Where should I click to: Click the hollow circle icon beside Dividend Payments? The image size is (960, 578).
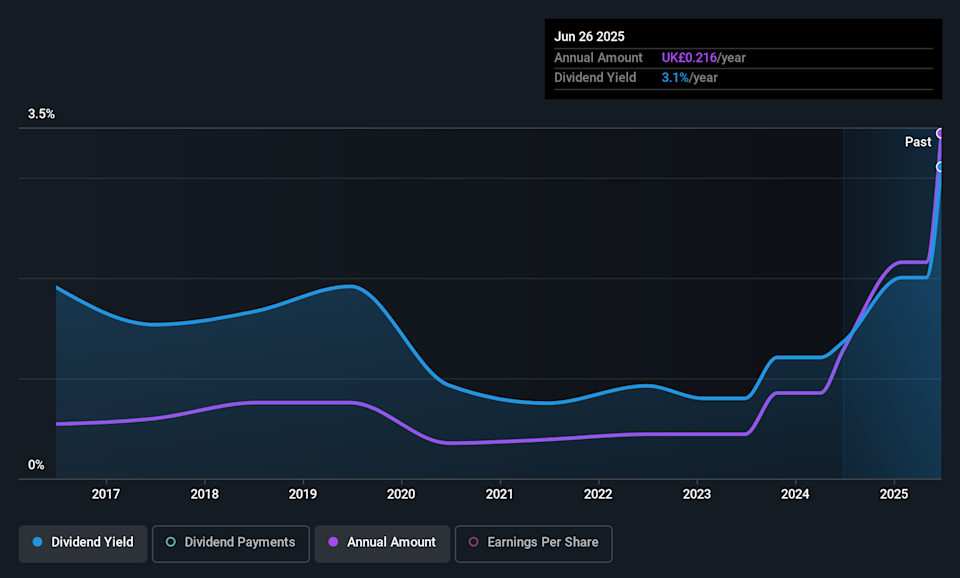coord(170,542)
